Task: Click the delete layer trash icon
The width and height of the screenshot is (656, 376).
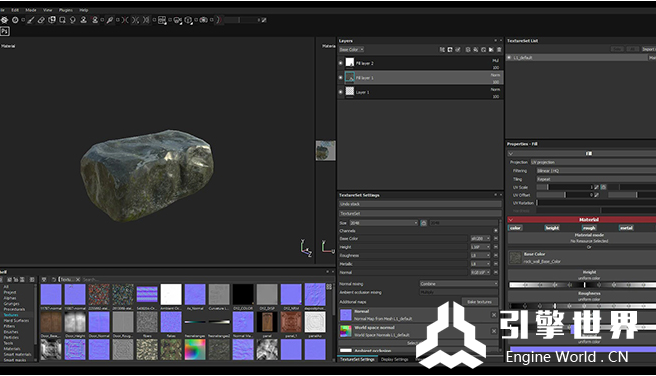Action: [x=499, y=49]
